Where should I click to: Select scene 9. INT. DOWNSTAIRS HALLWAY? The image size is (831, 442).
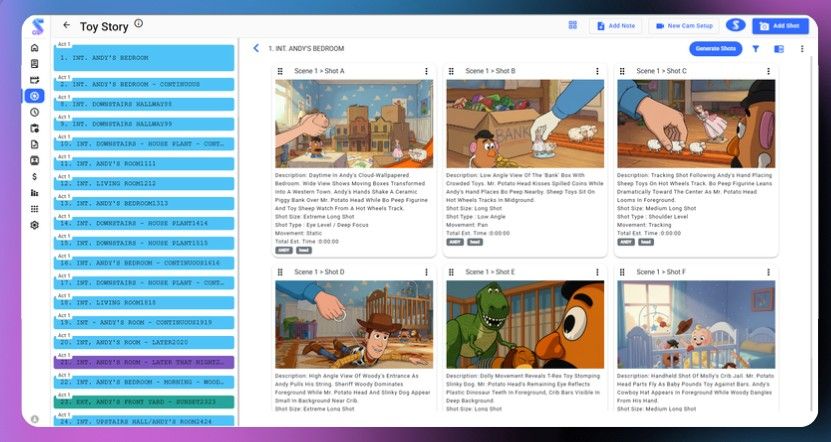[144, 124]
